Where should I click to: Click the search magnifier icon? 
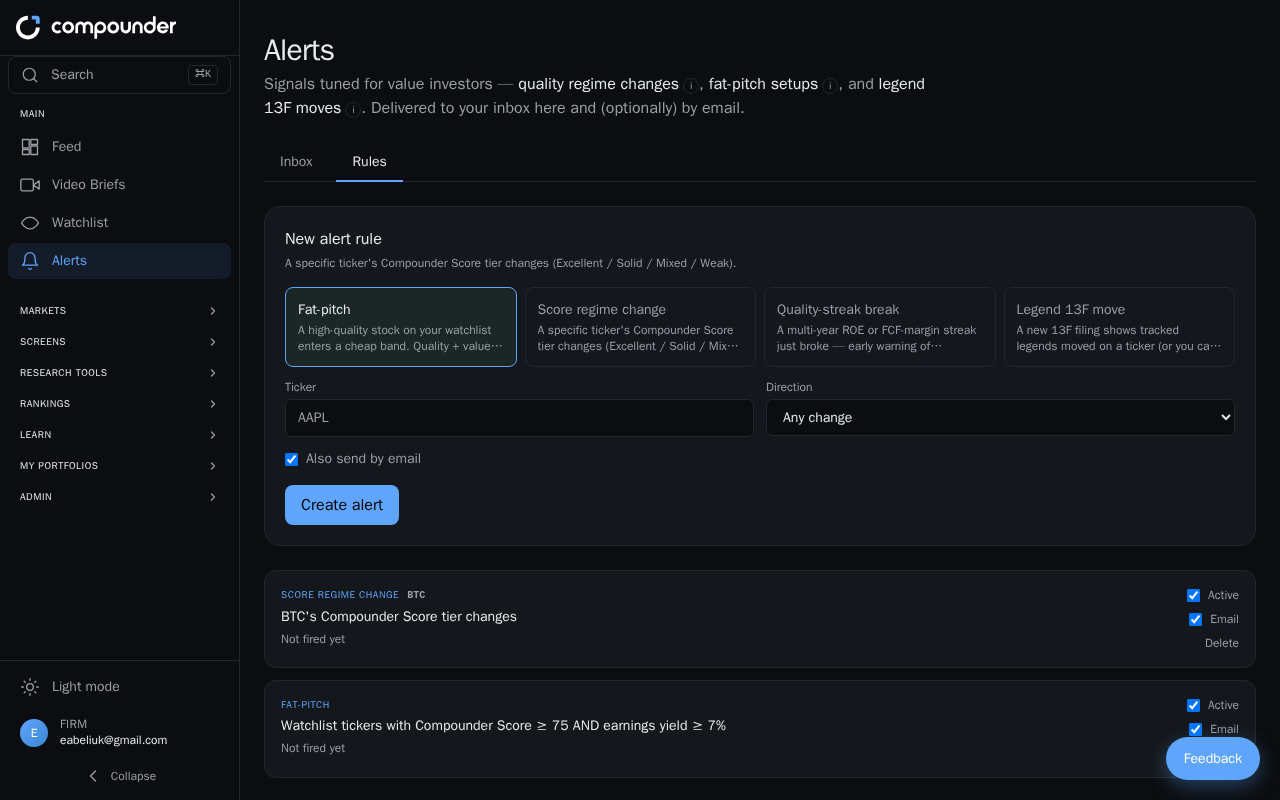pos(30,75)
